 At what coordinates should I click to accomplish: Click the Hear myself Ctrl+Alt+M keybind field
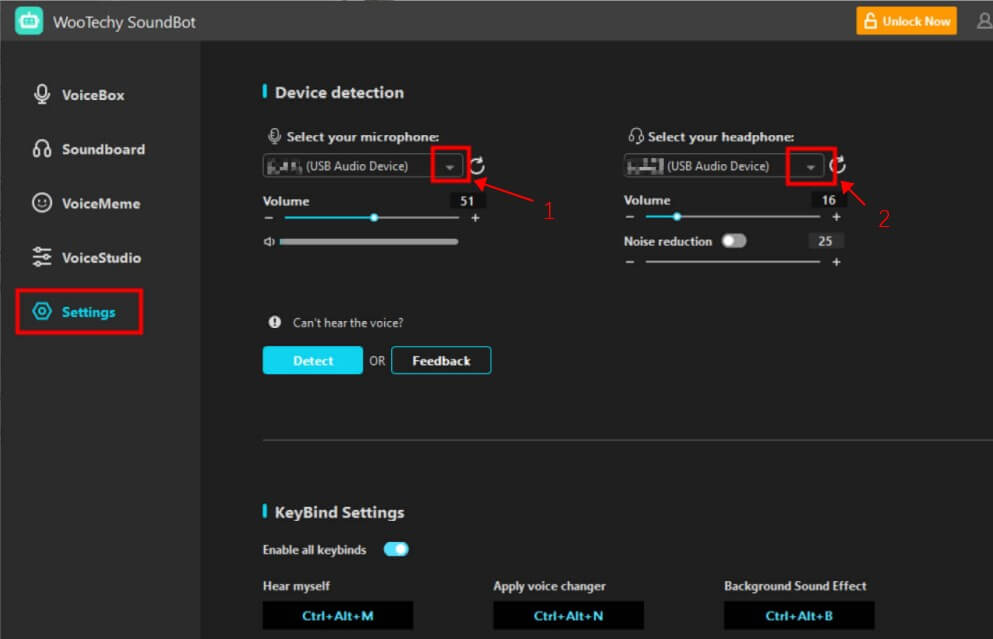[x=337, y=616]
